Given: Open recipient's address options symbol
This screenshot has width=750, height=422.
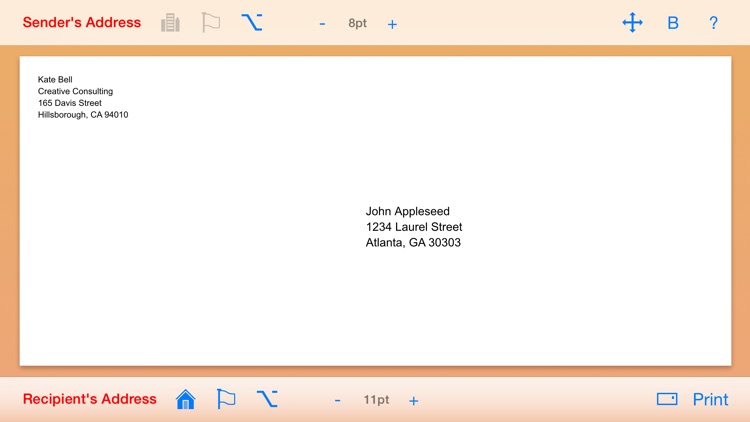Looking at the screenshot, I should [267, 399].
